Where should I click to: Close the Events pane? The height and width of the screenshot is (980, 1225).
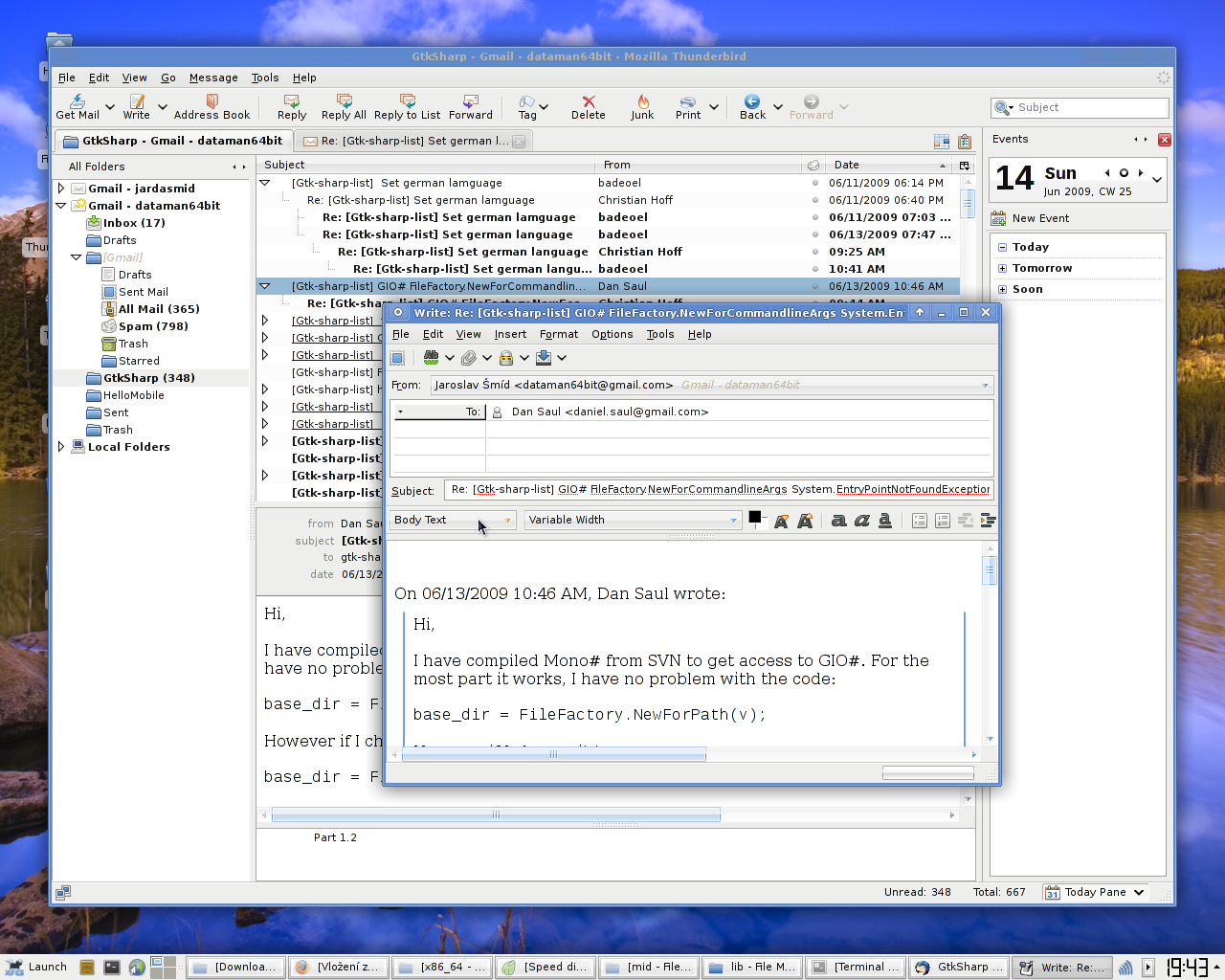(x=1164, y=140)
